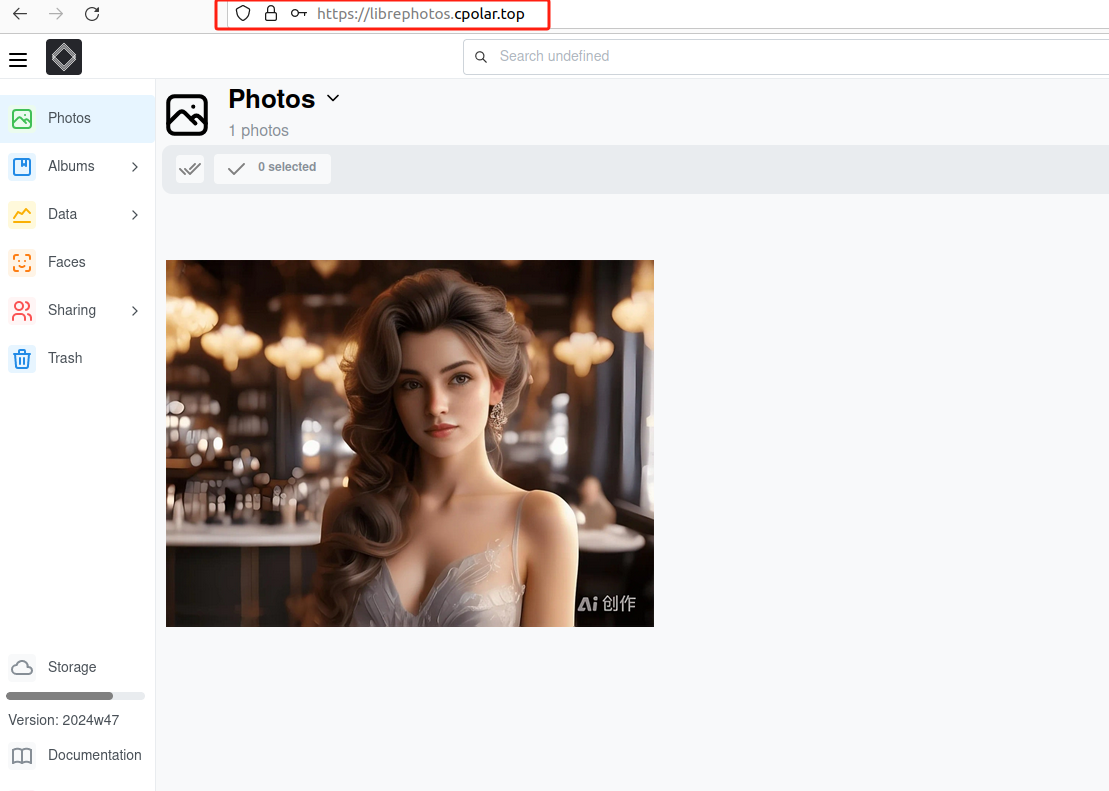Screen dimensions: 1109x791
Task: Click the Storage cloud icon
Action: [22, 667]
